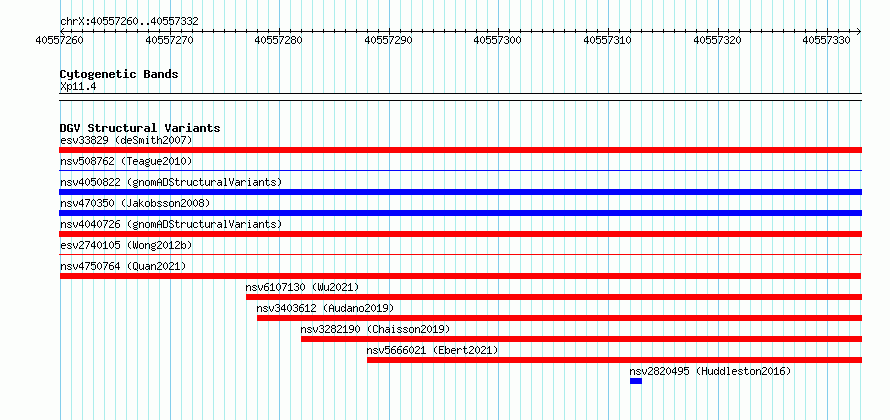Click the thin red esv2740105 variant line
890x420 pixels.
(460, 255)
